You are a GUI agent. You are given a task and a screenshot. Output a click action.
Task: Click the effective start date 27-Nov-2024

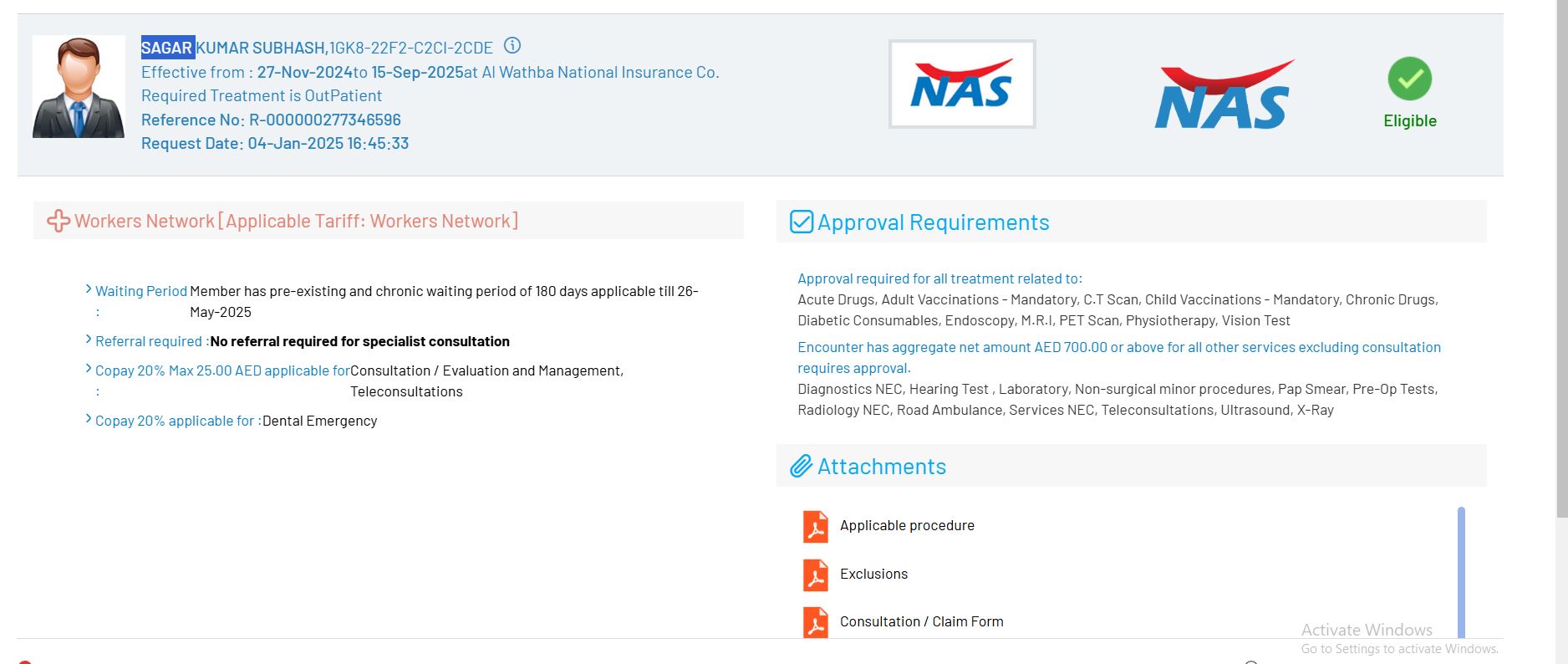(304, 72)
